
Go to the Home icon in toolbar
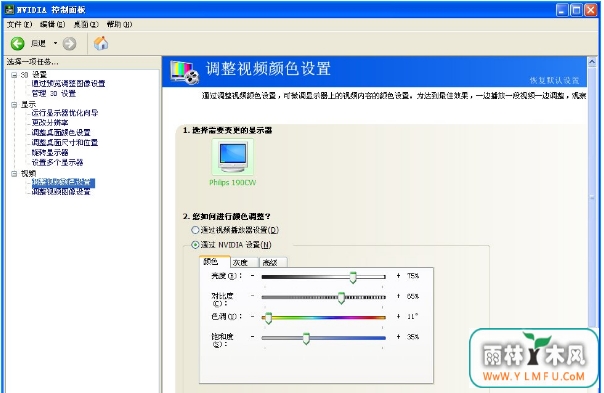tap(101, 43)
